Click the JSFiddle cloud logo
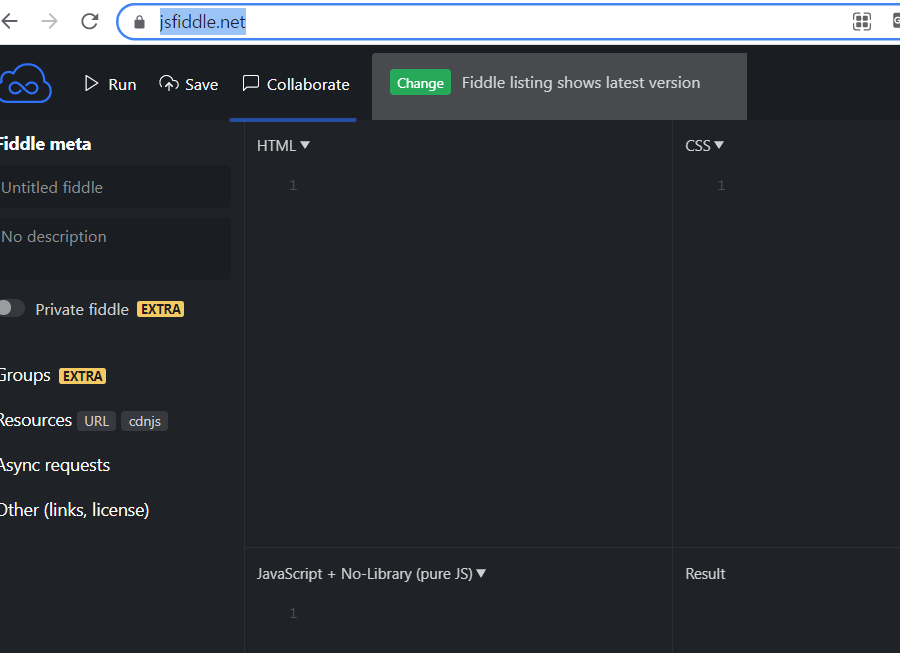This screenshot has width=900, height=653. tap(25, 84)
